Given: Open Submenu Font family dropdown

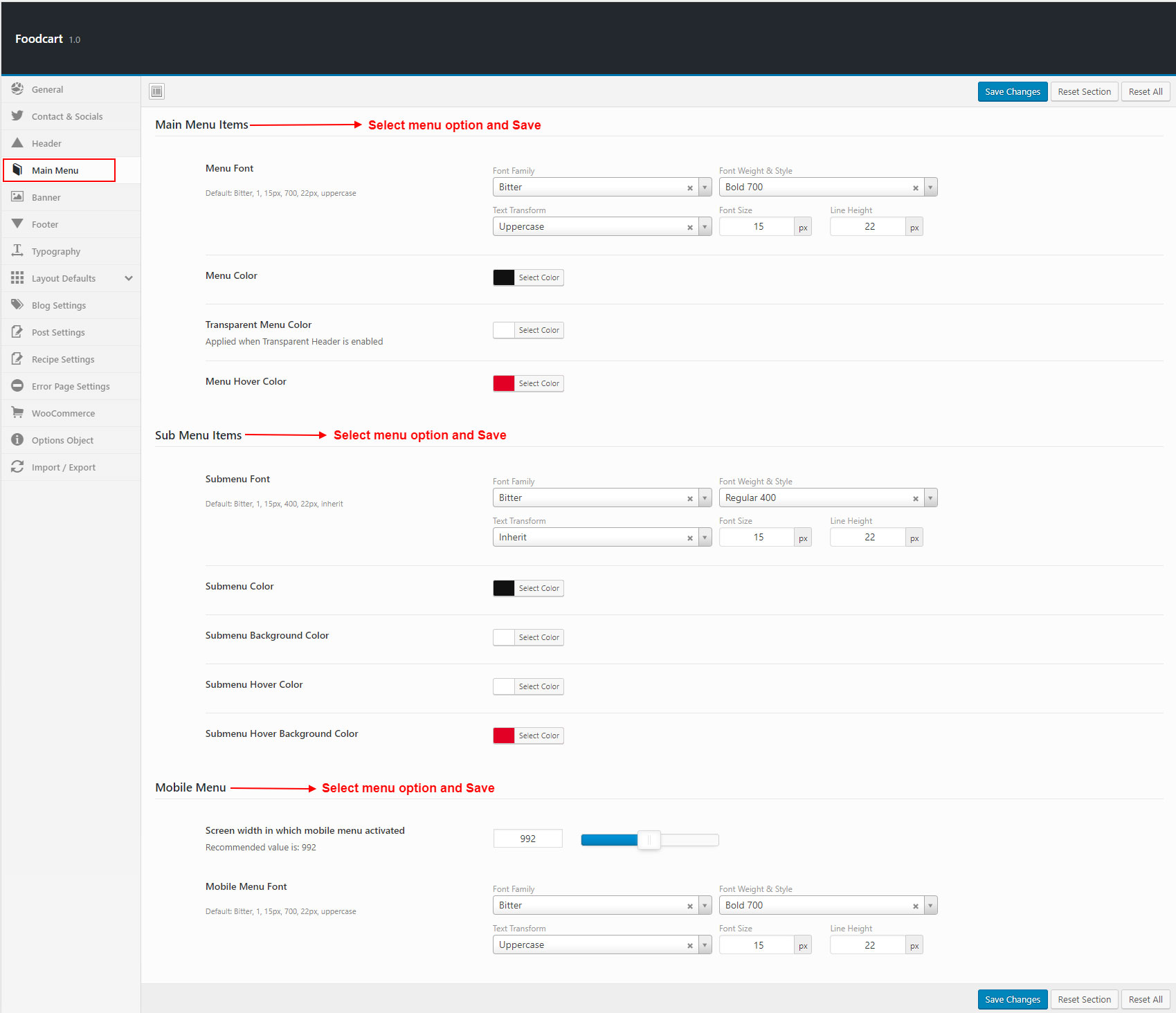Looking at the screenshot, I should pos(705,498).
